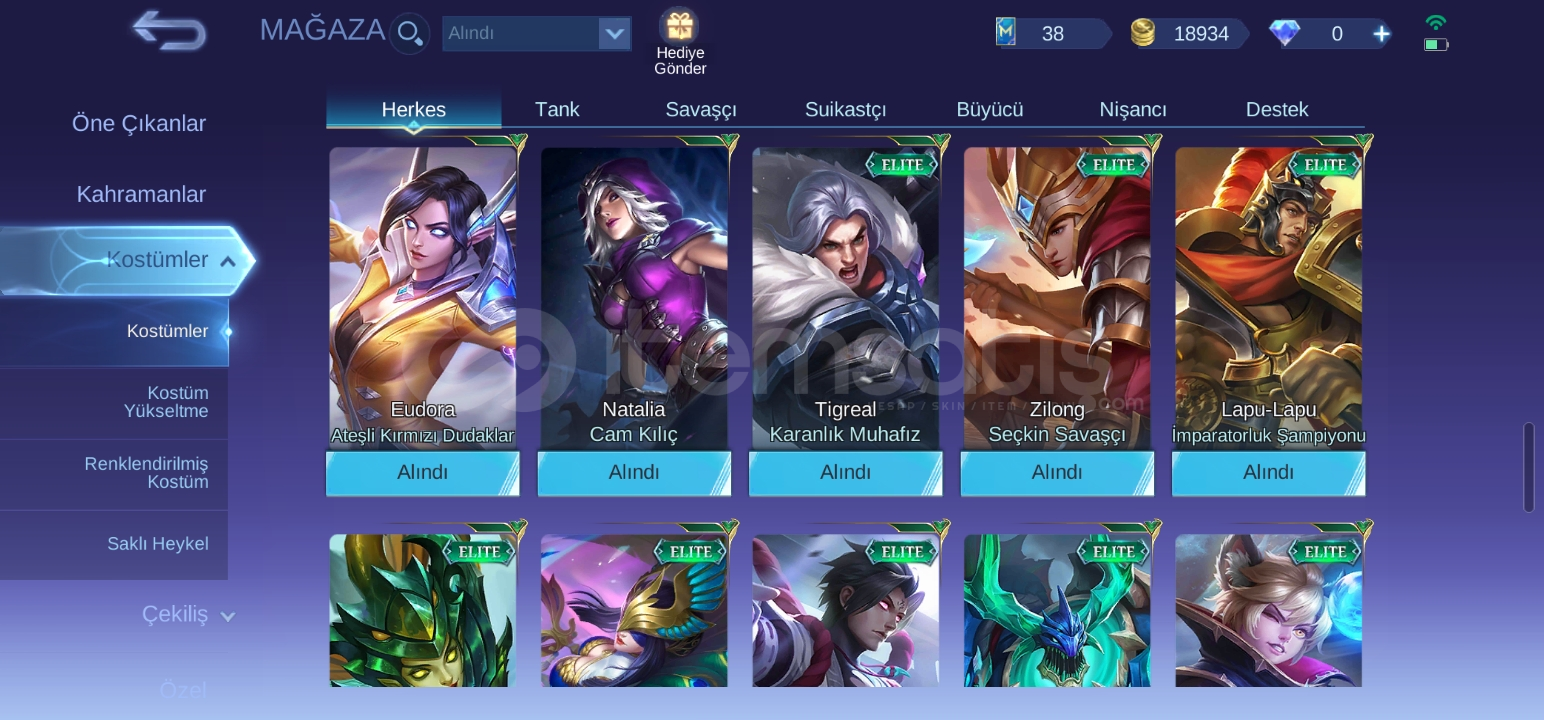Viewport: 1544px width, 720px height.
Task: Select the Nişancı tab
Action: 1133,109
